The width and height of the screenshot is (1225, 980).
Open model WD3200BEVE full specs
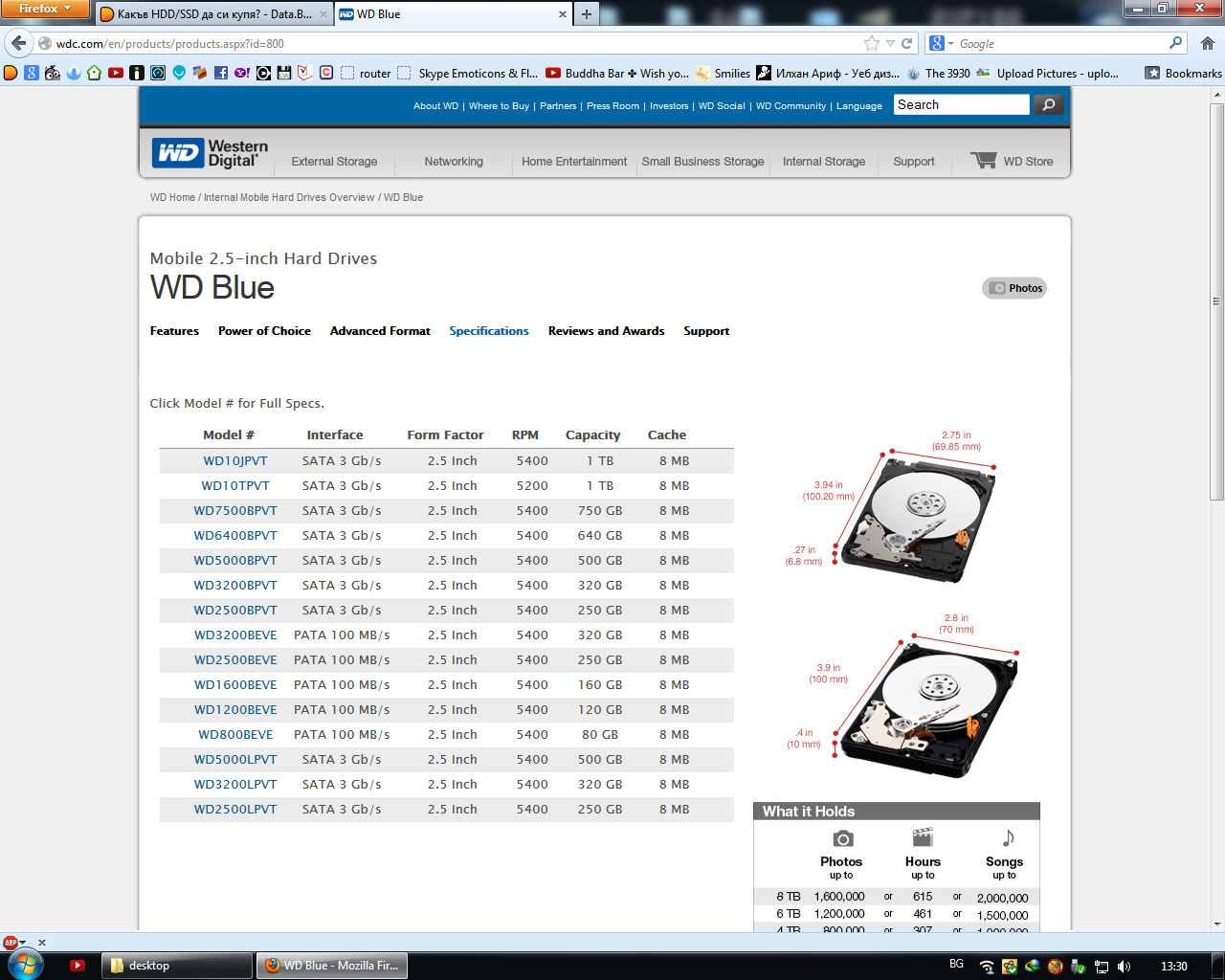235,635
